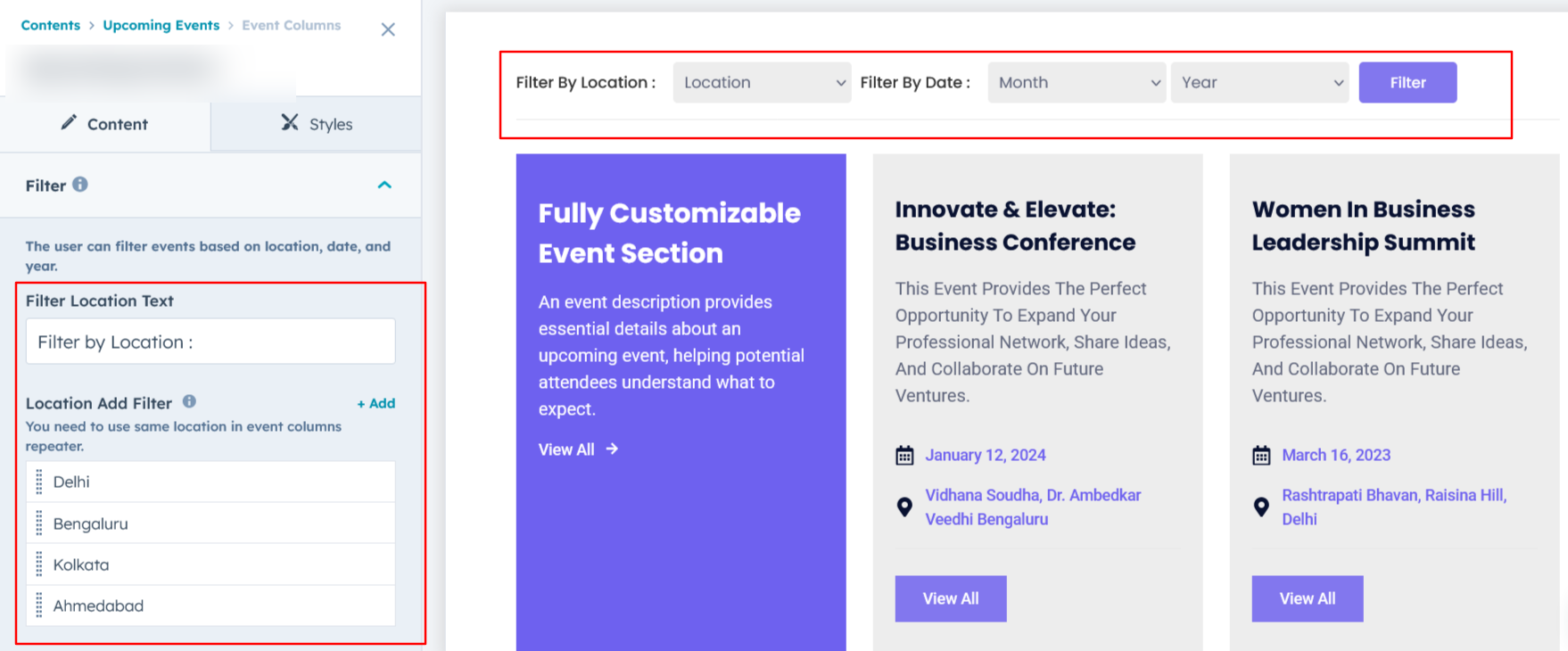This screenshot has width=1568, height=651.
Task: Collapse the Filter section chevron
Action: coord(384,185)
